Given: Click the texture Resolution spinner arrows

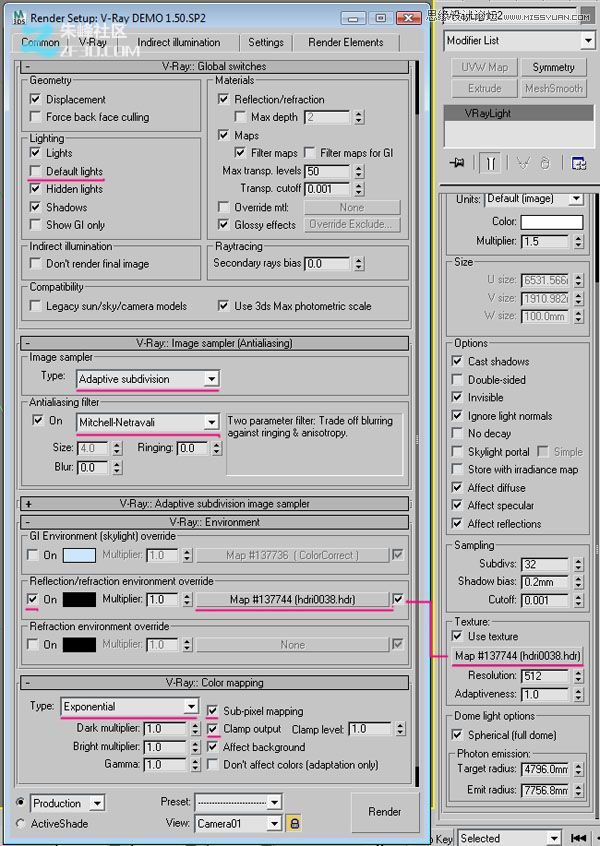Looking at the screenshot, I should pyautogui.click(x=578, y=676).
